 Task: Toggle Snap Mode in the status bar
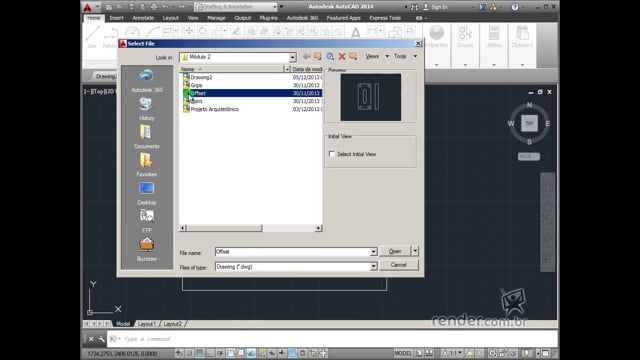[x=189, y=353]
